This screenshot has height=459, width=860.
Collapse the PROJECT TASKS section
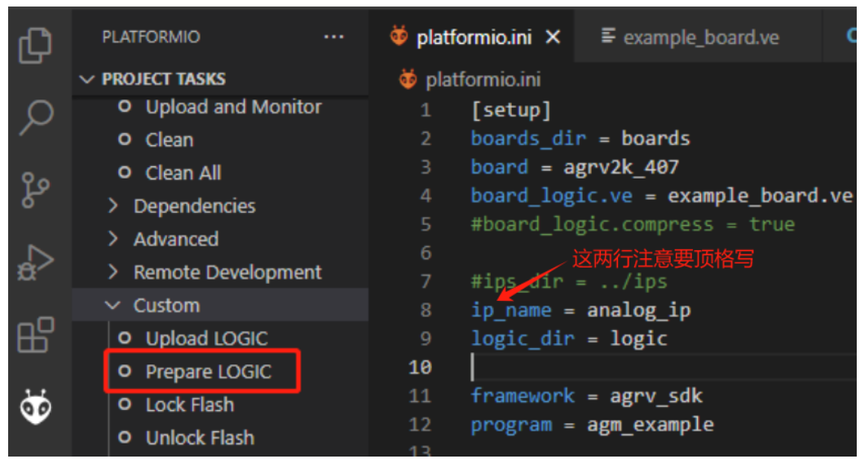[87, 80]
